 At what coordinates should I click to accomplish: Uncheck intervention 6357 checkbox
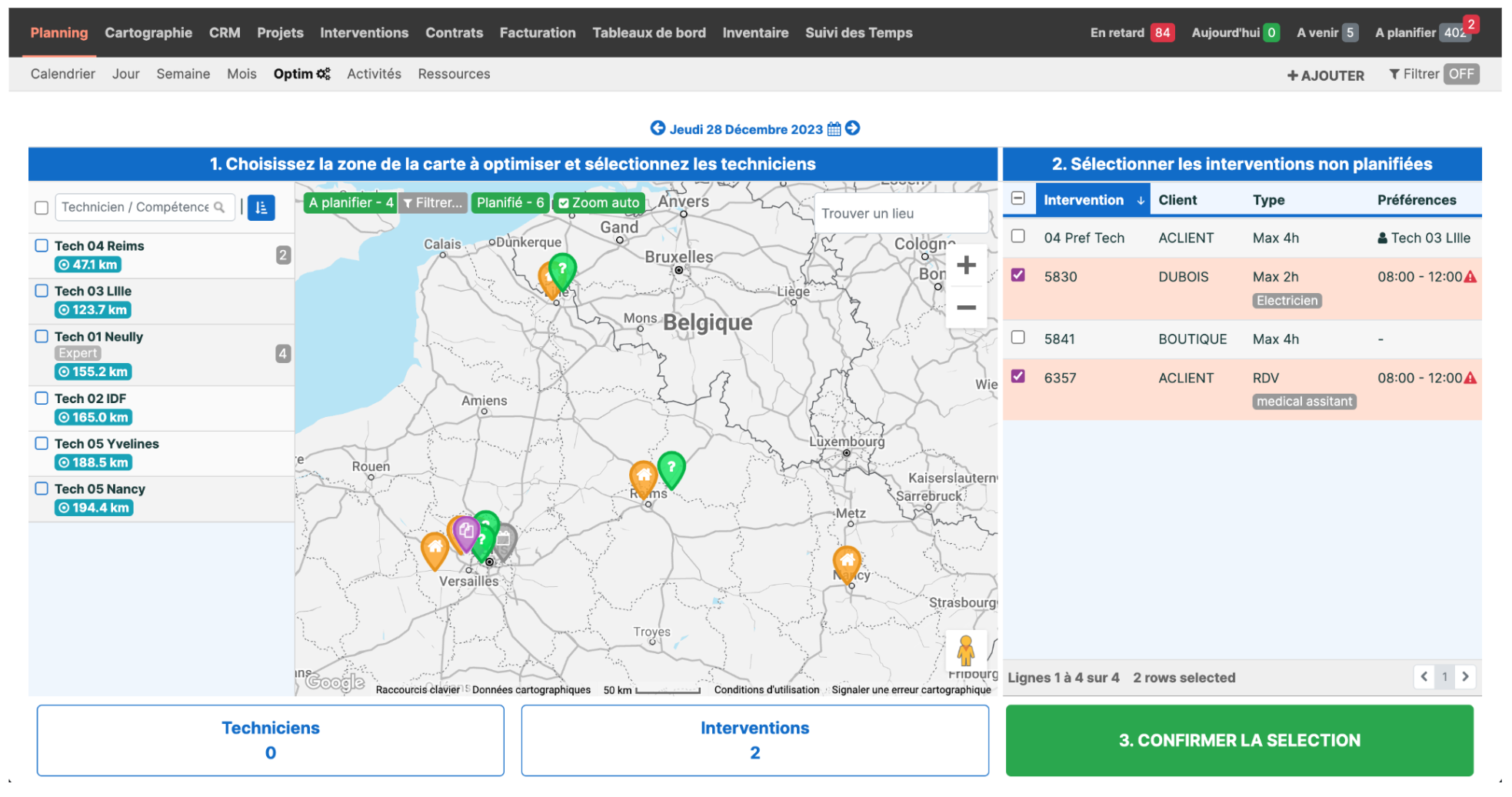(x=1018, y=376)
